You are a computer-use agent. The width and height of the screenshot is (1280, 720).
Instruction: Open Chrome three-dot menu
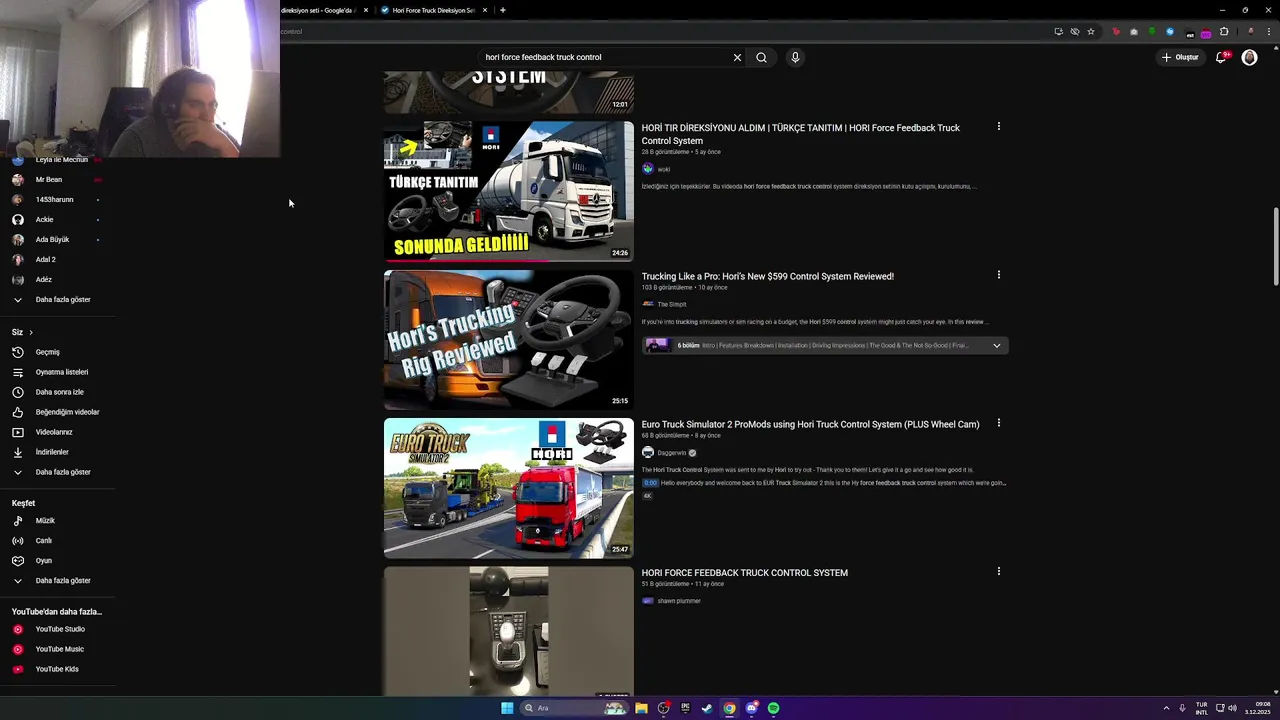pos(1271,31)
